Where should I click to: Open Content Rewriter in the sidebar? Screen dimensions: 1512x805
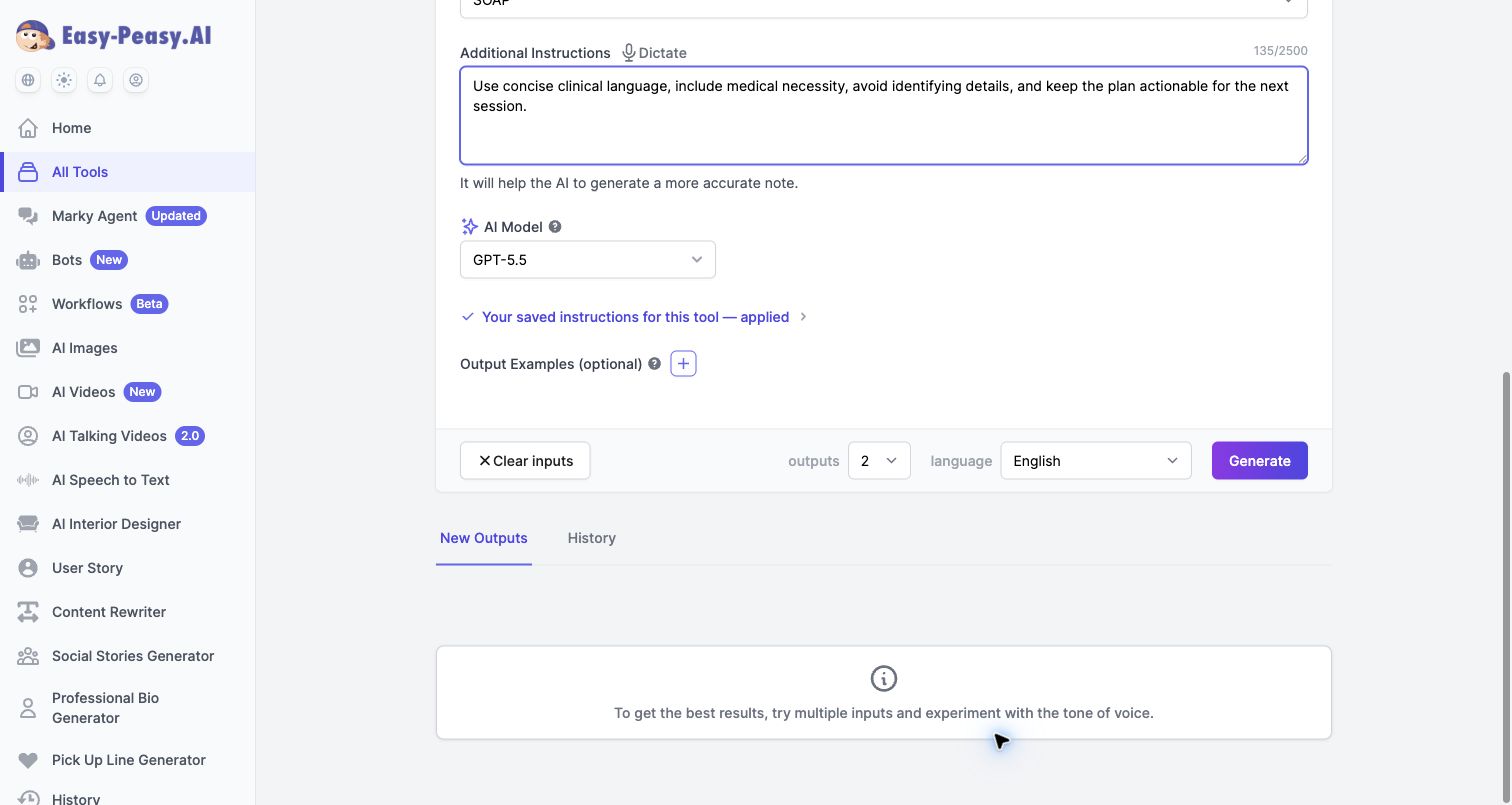tap(128, 612)
